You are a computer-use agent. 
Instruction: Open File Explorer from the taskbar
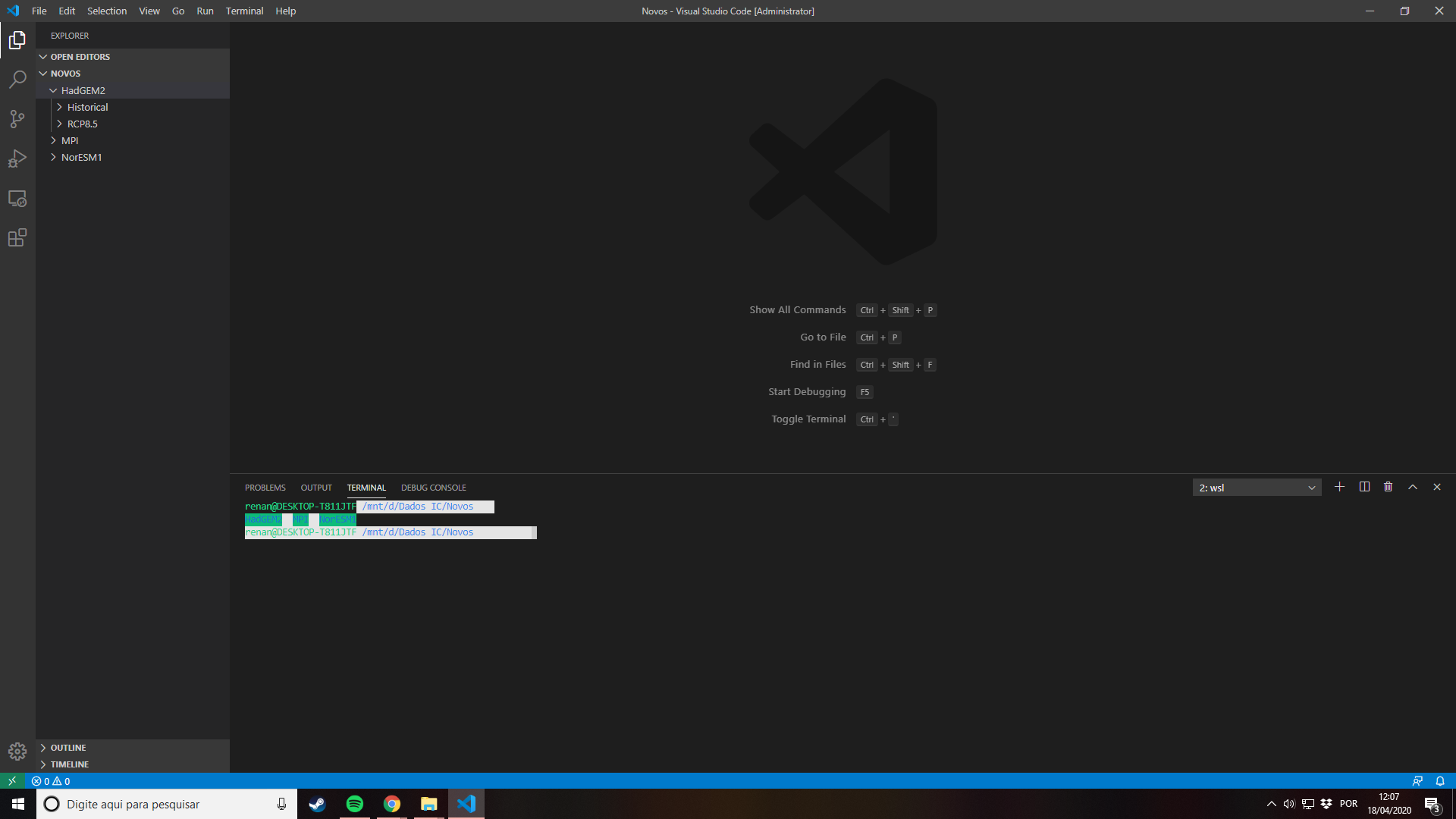(x=428, y=804)
